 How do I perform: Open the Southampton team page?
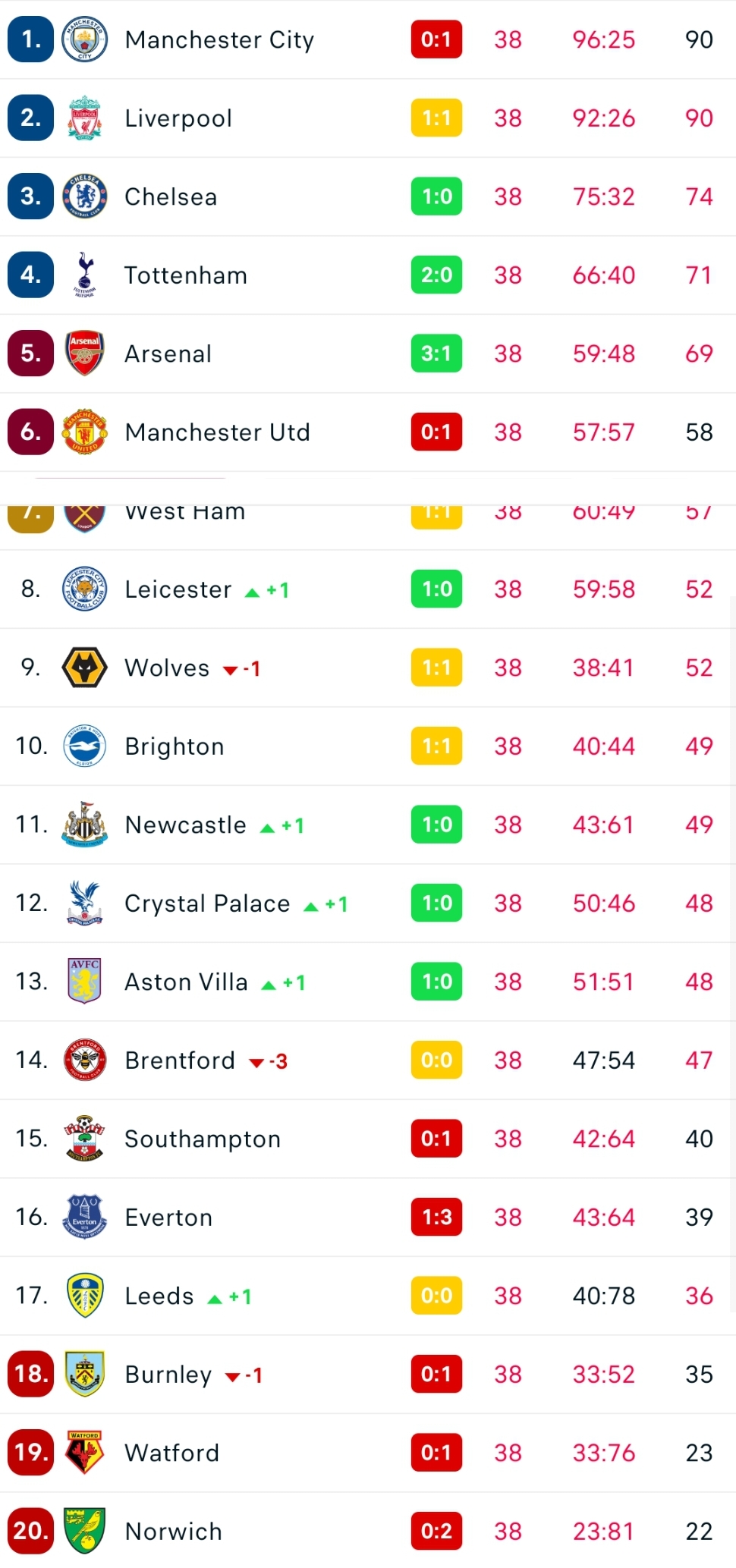pos(203,1139)
